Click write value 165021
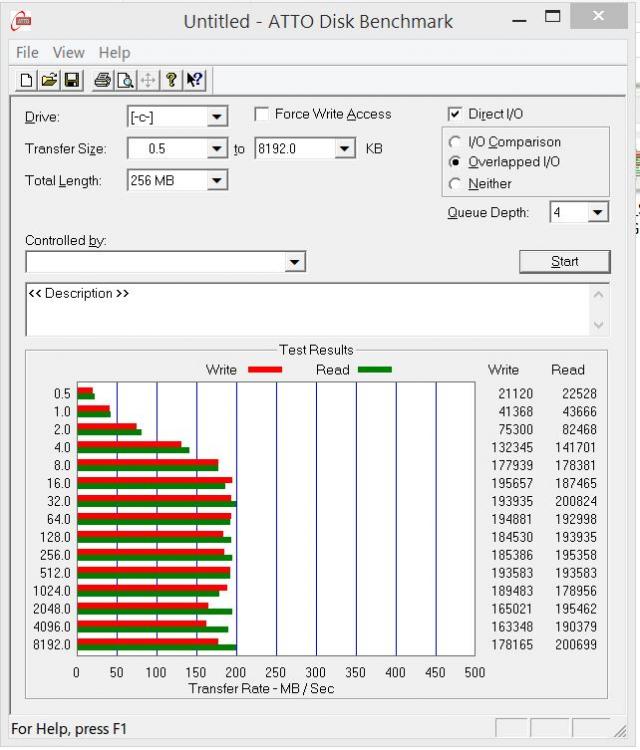 (x=512, y=609)
